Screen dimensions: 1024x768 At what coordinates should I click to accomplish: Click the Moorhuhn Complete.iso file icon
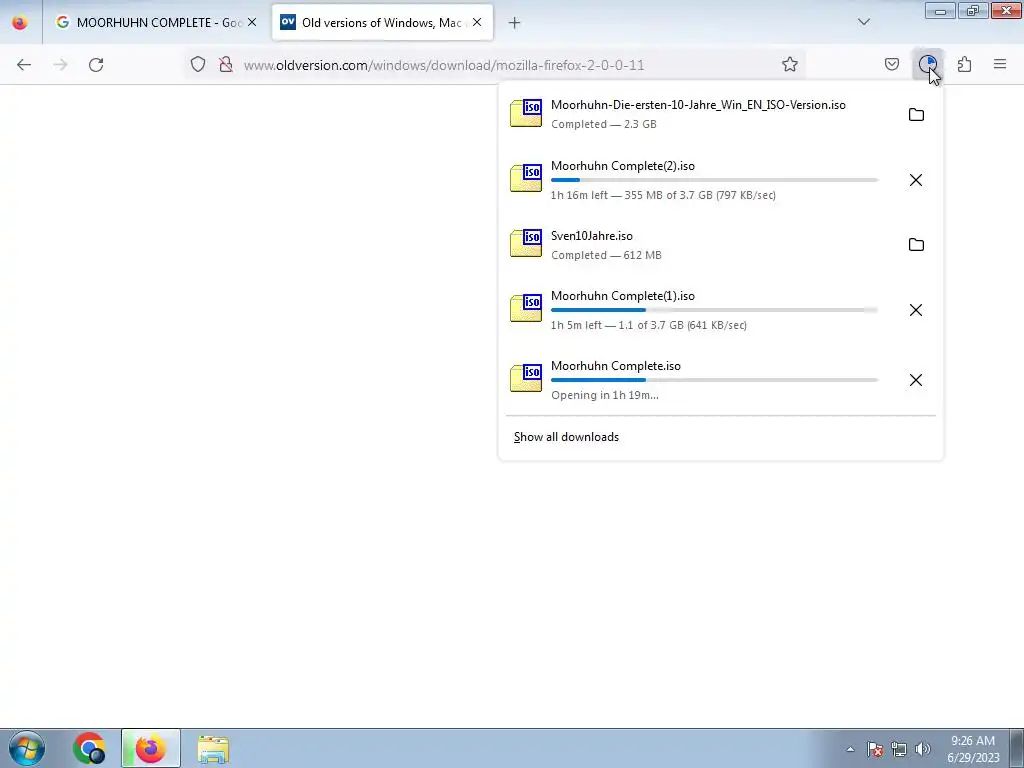(x=526, y=378)
